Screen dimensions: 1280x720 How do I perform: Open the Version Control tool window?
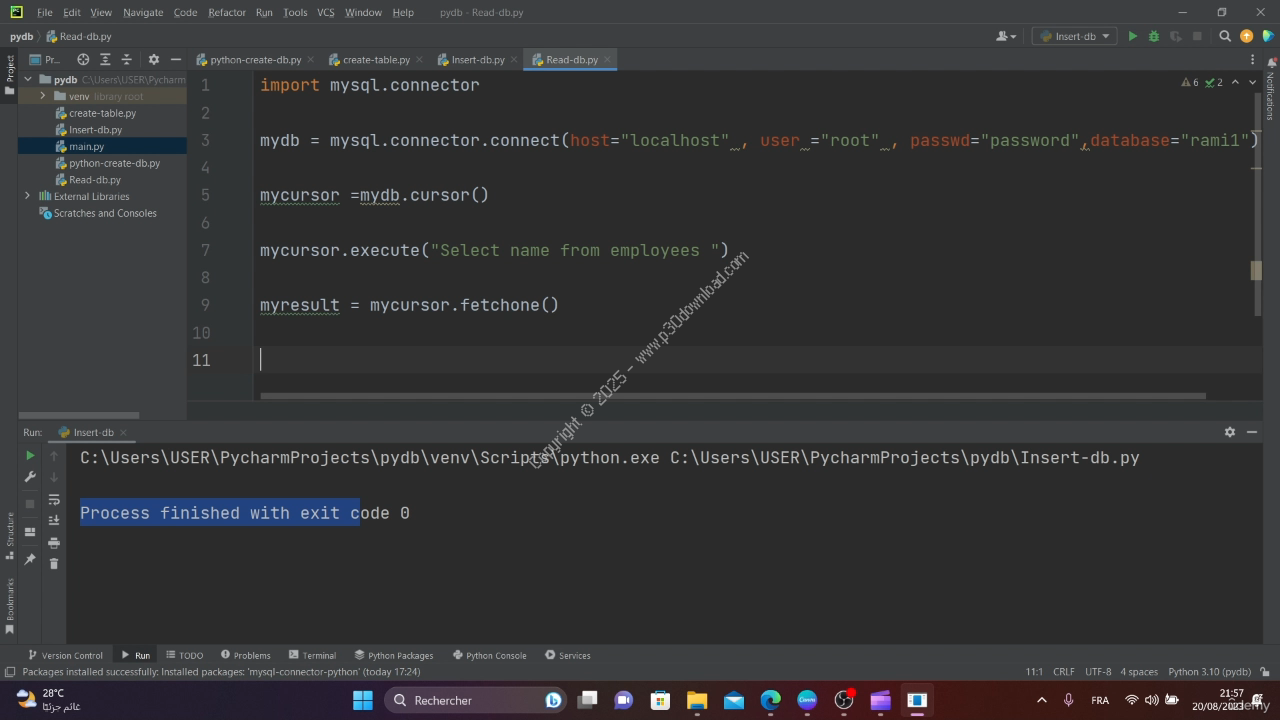pyautogui.click(x=65, y=655)
